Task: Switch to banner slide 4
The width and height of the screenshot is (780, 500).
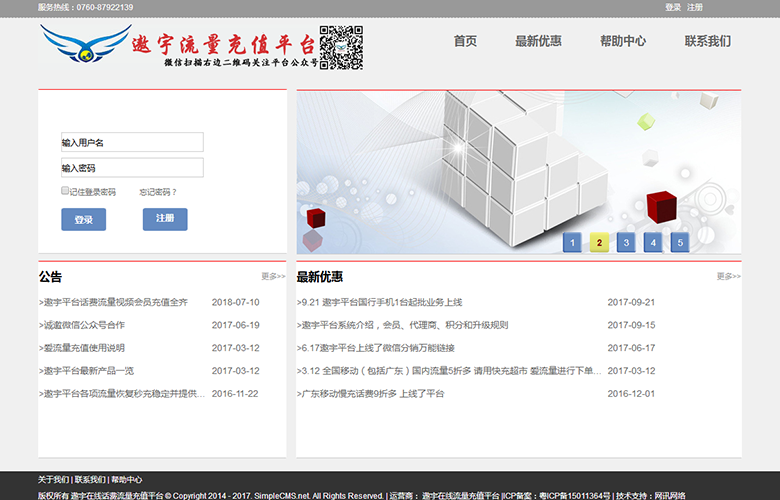Action: [x=653, y=242]
